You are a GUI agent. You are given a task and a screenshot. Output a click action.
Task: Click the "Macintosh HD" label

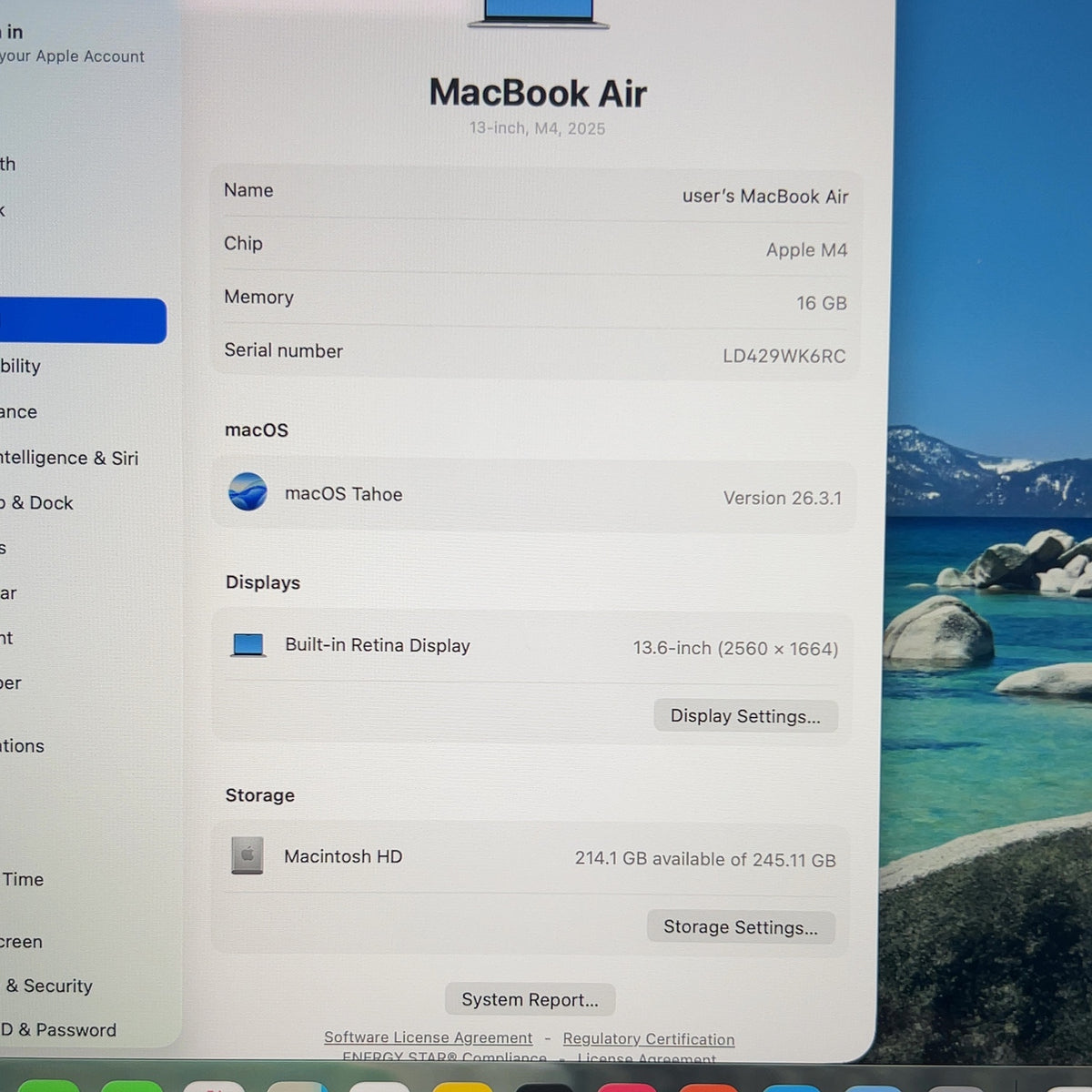pyautogui.click(x=343, y=856)
